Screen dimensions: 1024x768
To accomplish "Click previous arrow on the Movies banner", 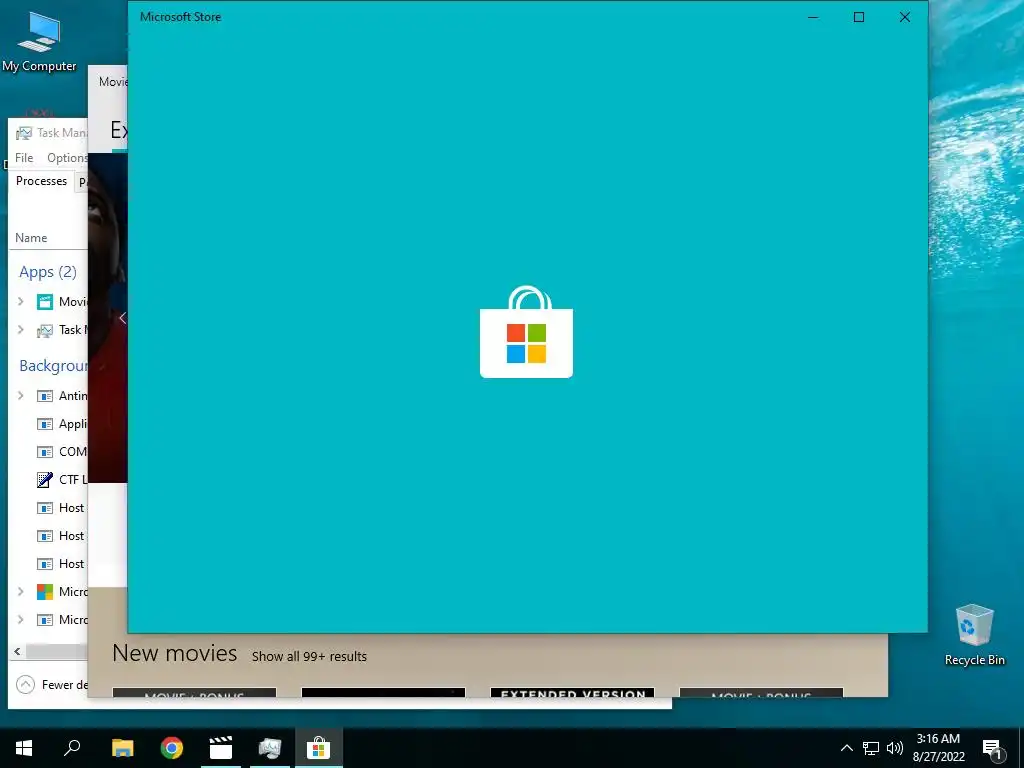I will tap(122, 318).
